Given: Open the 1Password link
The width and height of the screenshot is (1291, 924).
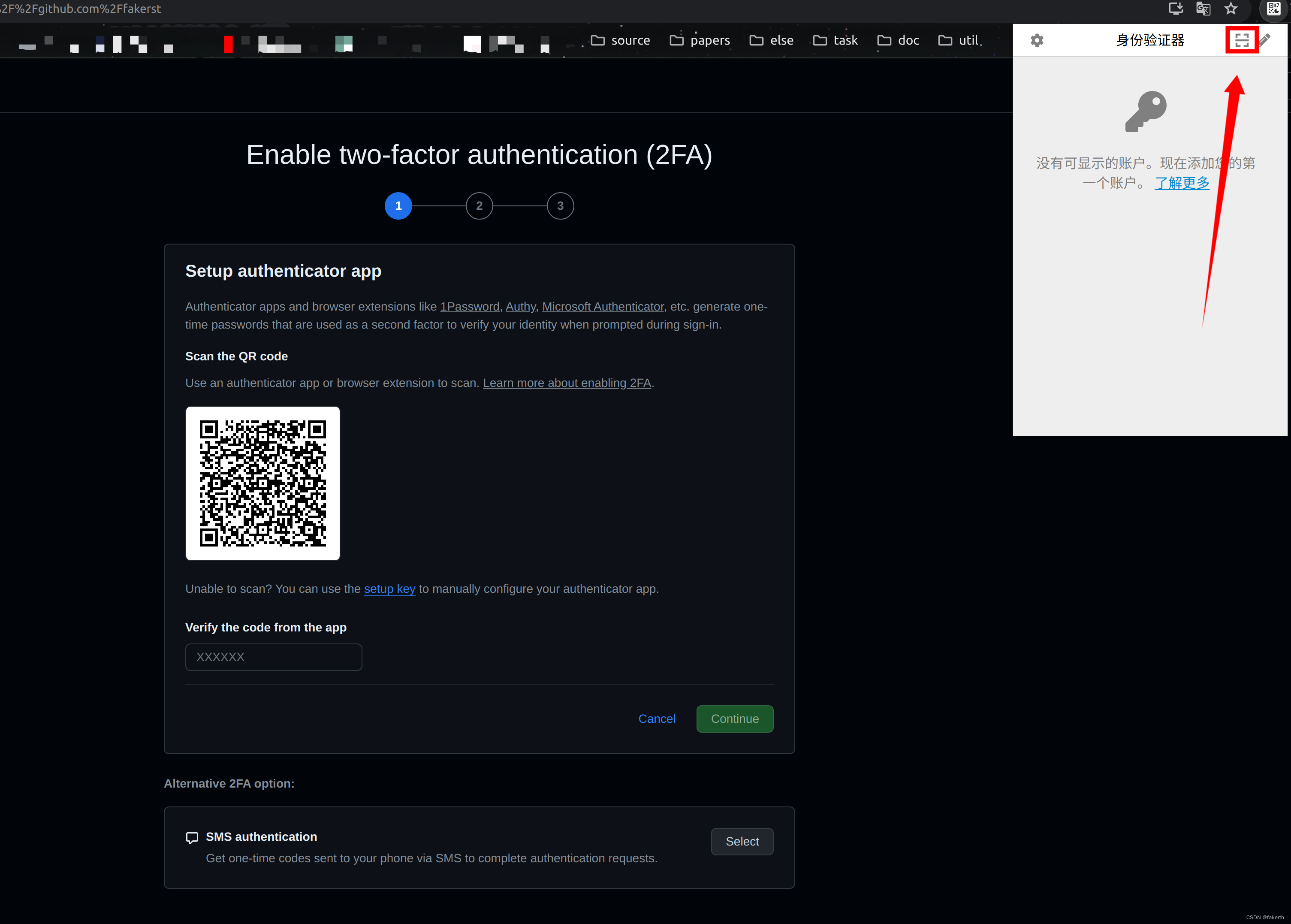Looking at the screenshot, I should pyautogui.click(x=470, y=307).
